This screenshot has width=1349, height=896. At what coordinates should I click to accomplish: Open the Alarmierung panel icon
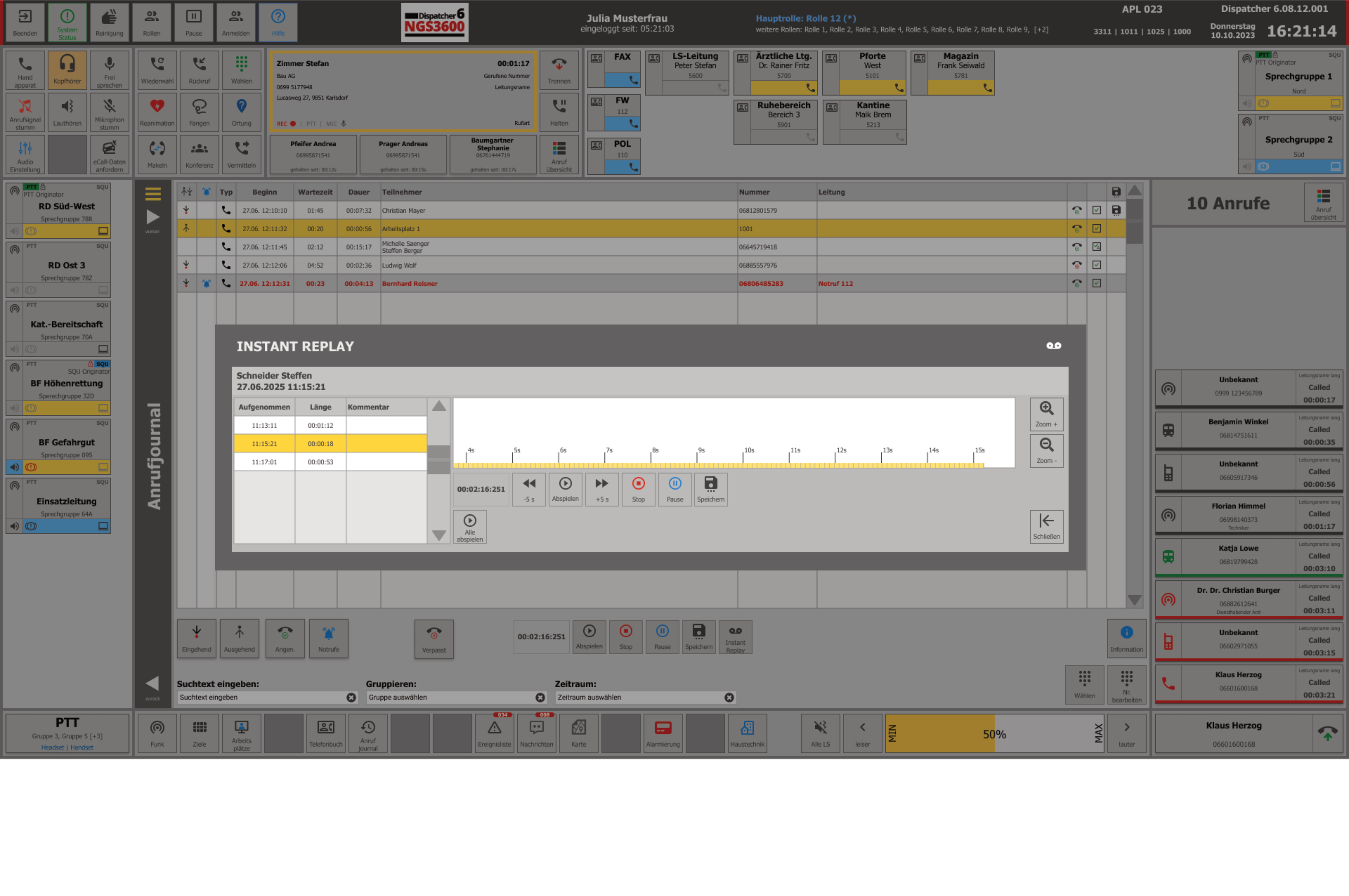click(663, 733)
